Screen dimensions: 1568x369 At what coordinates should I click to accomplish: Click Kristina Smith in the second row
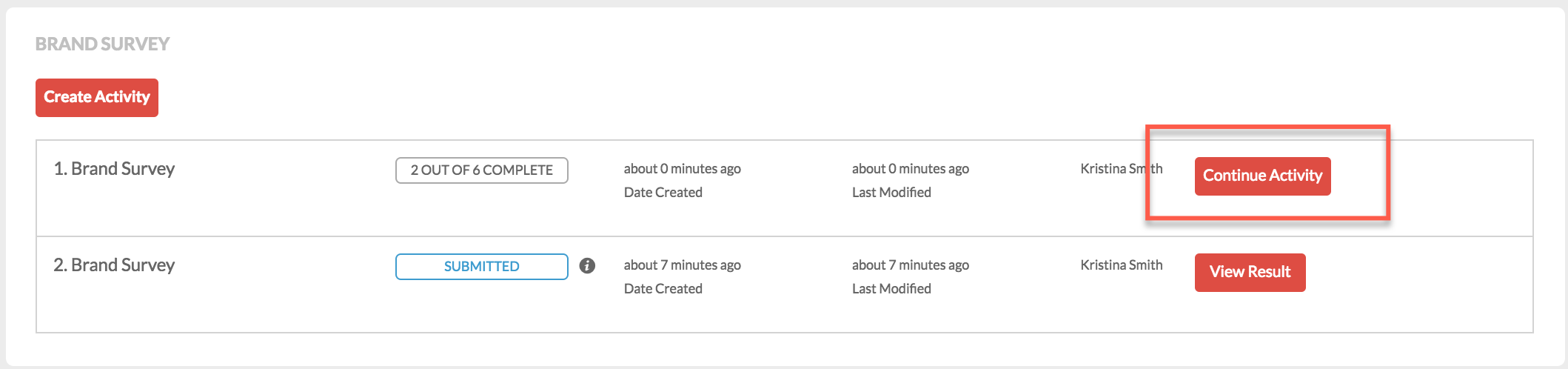1121,265
